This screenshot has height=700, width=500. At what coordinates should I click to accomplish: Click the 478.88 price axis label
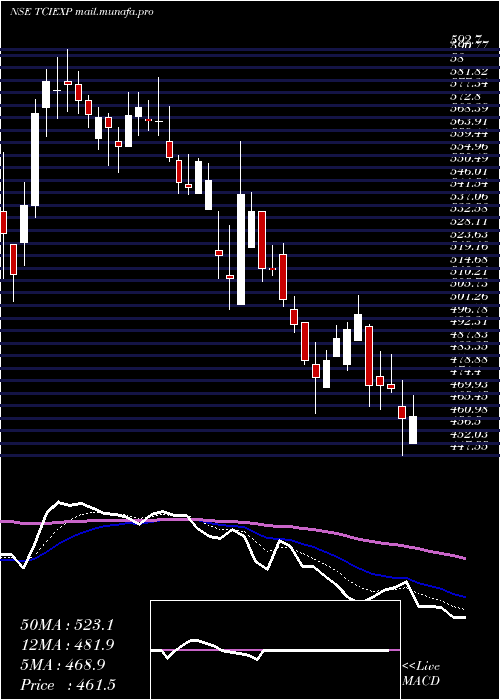(x=469, y=359)
